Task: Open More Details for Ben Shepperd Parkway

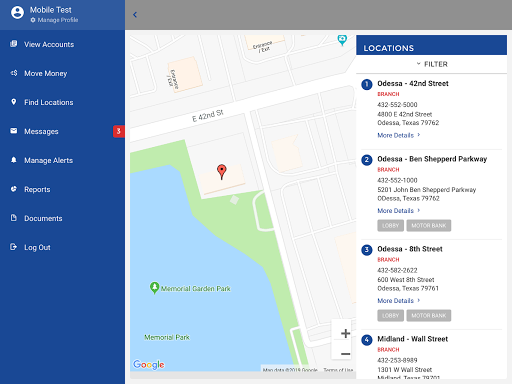Action: click(399, 211)
